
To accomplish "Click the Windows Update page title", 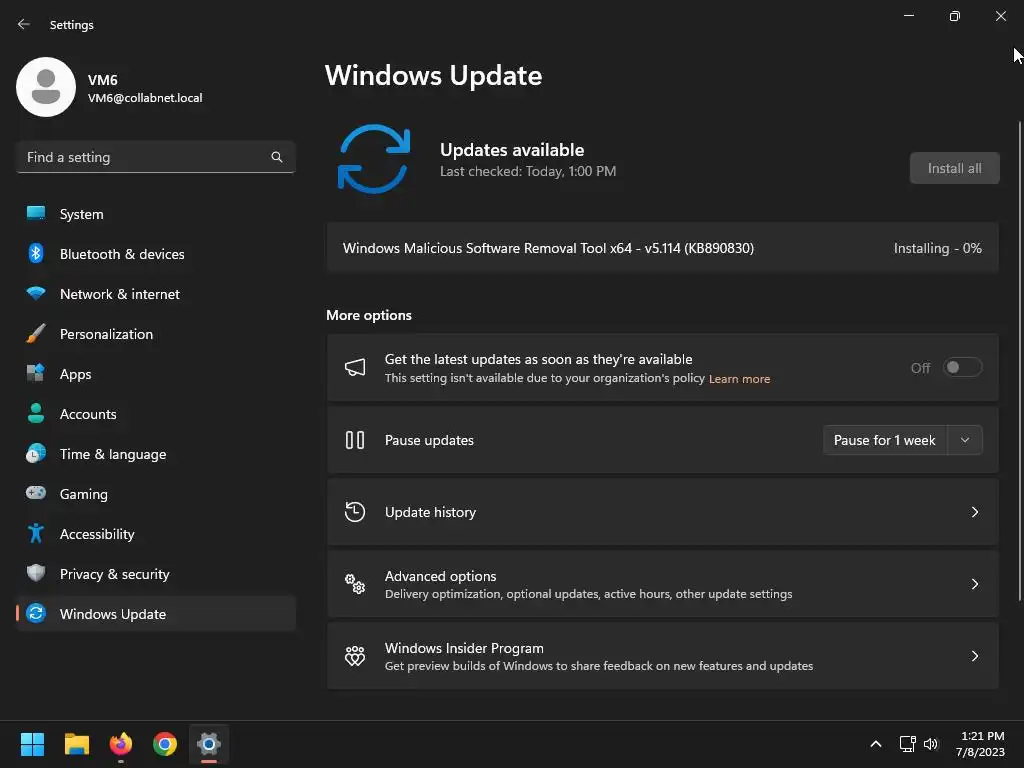I will pos(434,76).
